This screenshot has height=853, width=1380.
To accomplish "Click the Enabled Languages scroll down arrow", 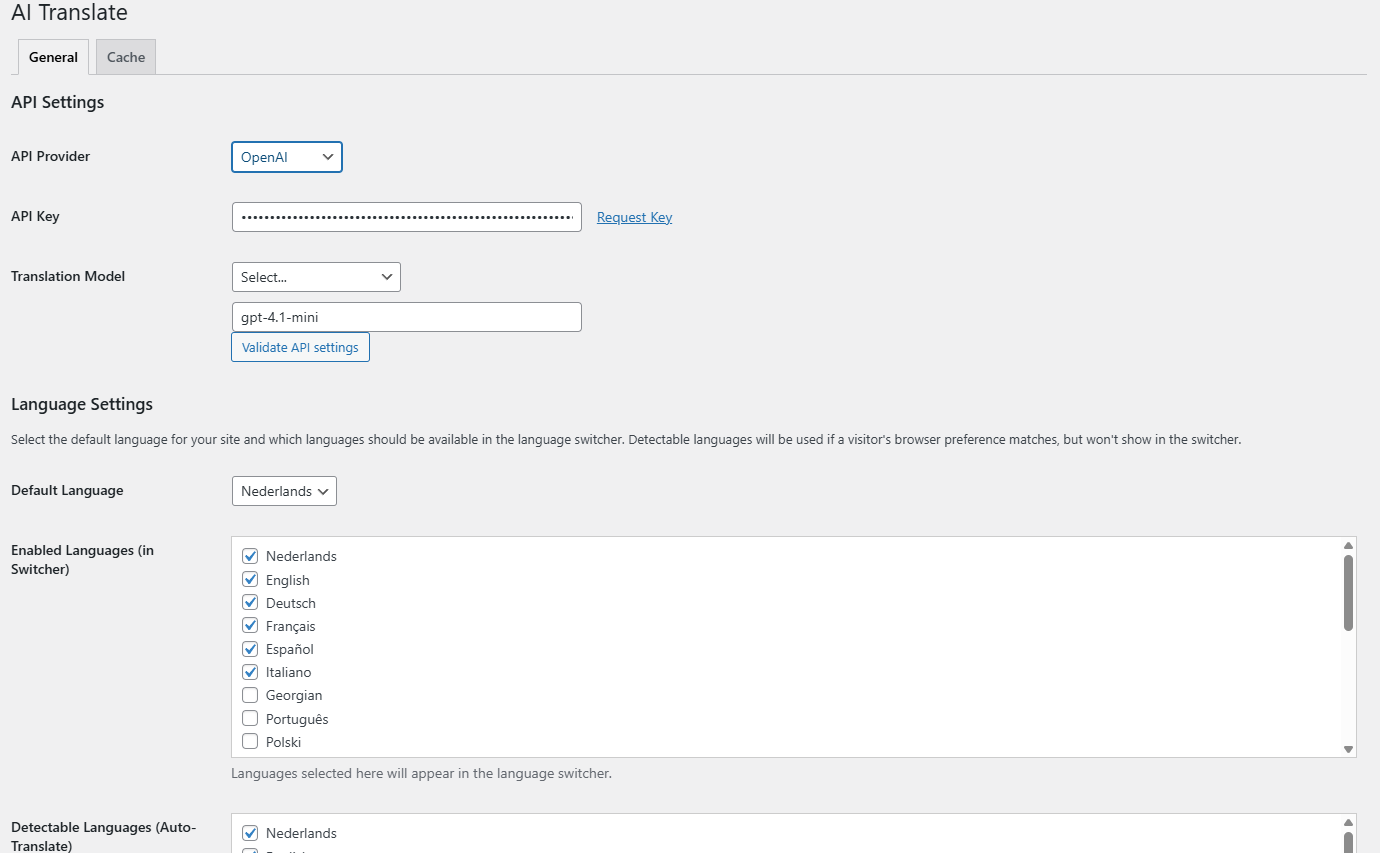I will (1348, 749).
